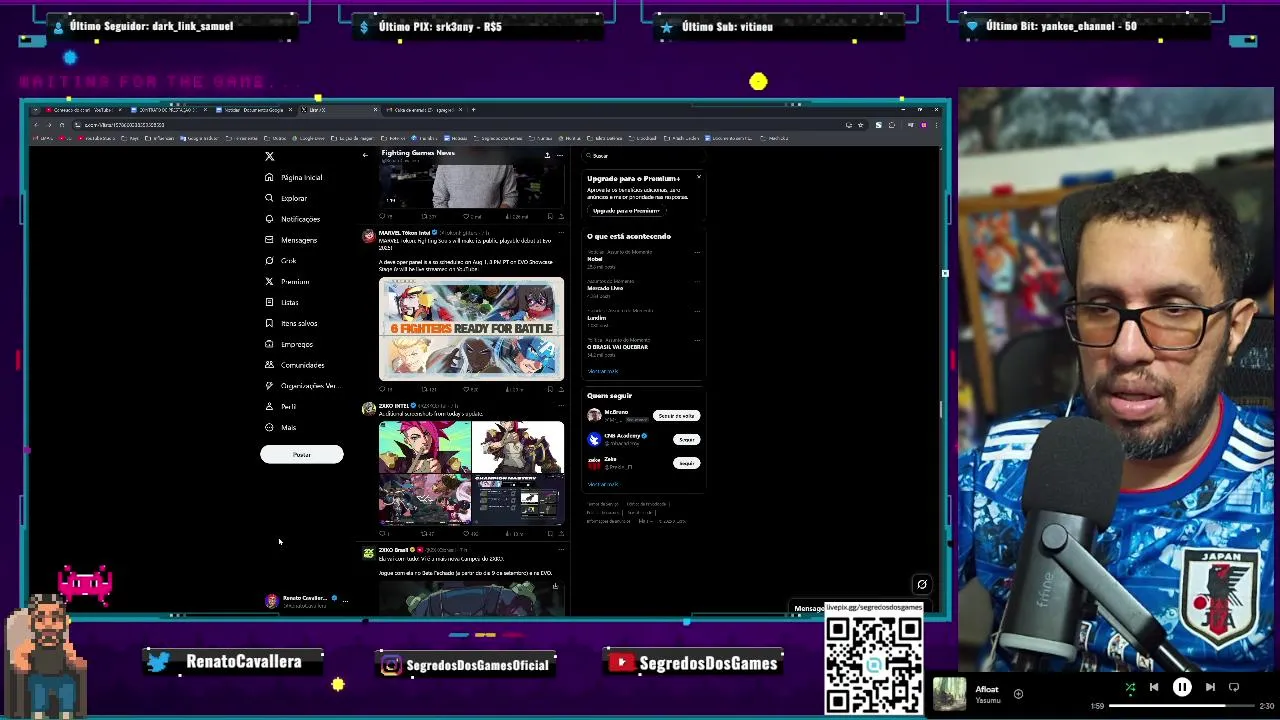Follow back McBruno
The height and width of the screenshot is (720, 1280).
click(x=676, y=416)
